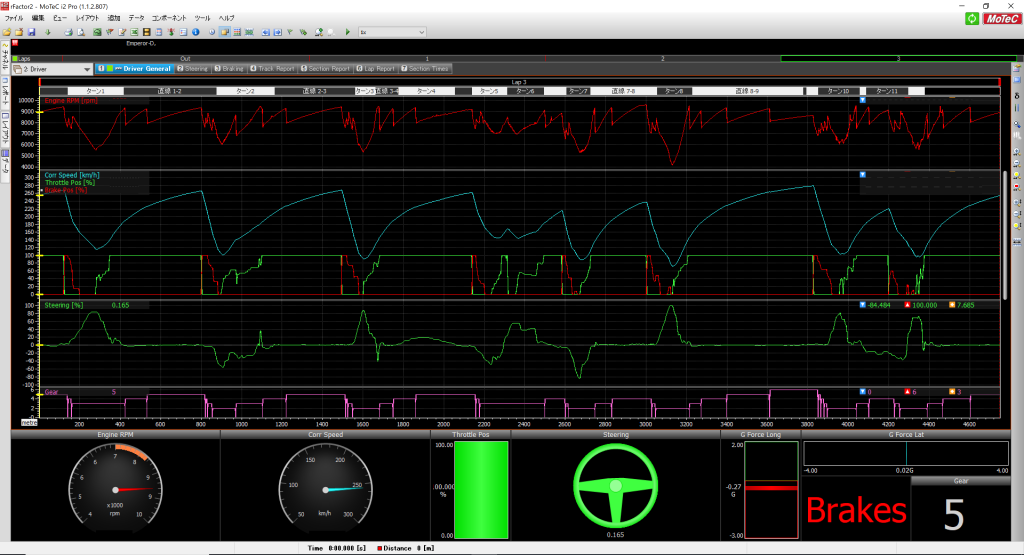
Task: Open the ファイル menu
Action: [14, 18]
